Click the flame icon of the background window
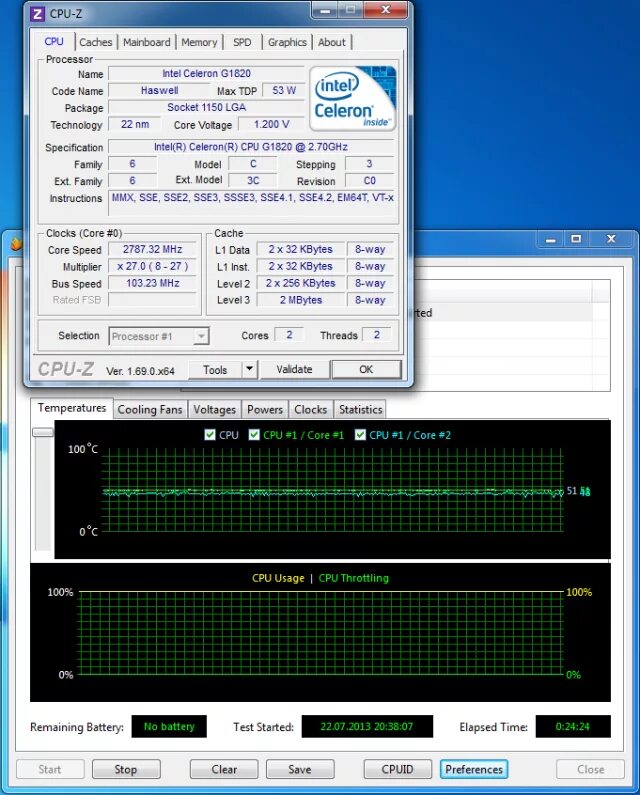This screenshot has width=640, height=795. tap(17, 244)
